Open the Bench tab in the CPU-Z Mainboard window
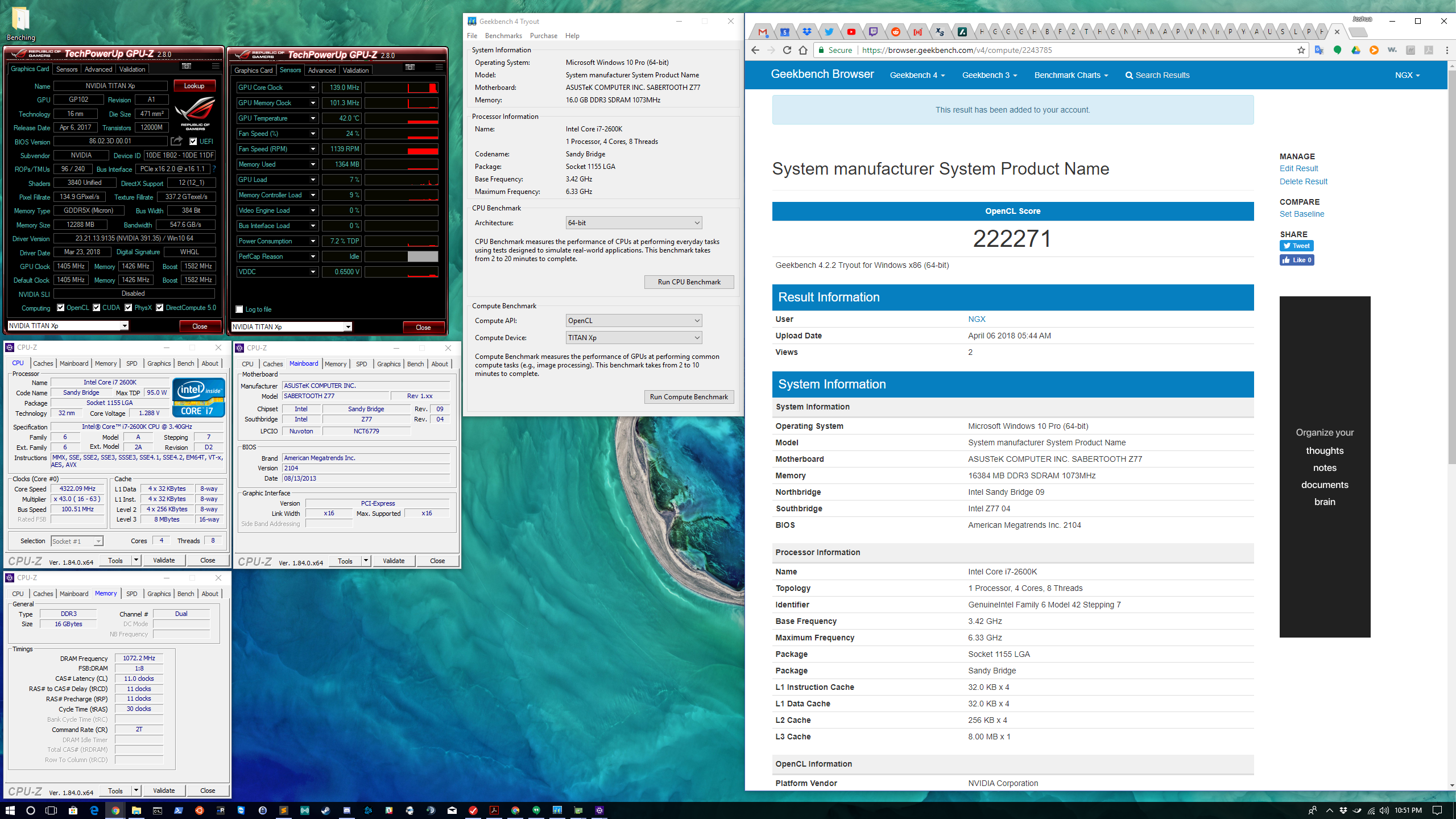 pos(415,364)
